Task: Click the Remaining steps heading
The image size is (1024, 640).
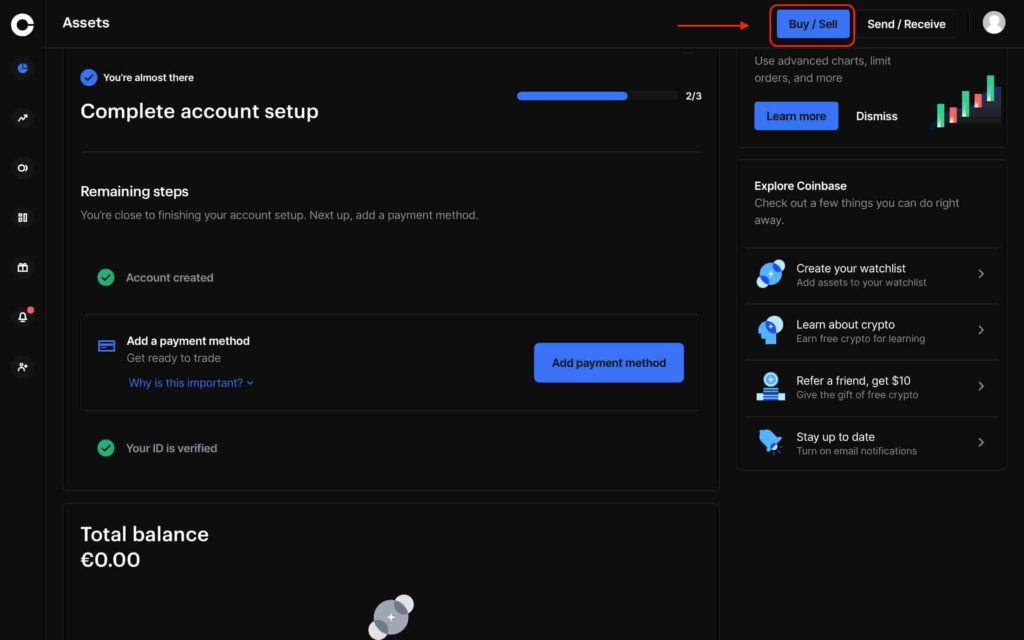Action: [135, 191]
